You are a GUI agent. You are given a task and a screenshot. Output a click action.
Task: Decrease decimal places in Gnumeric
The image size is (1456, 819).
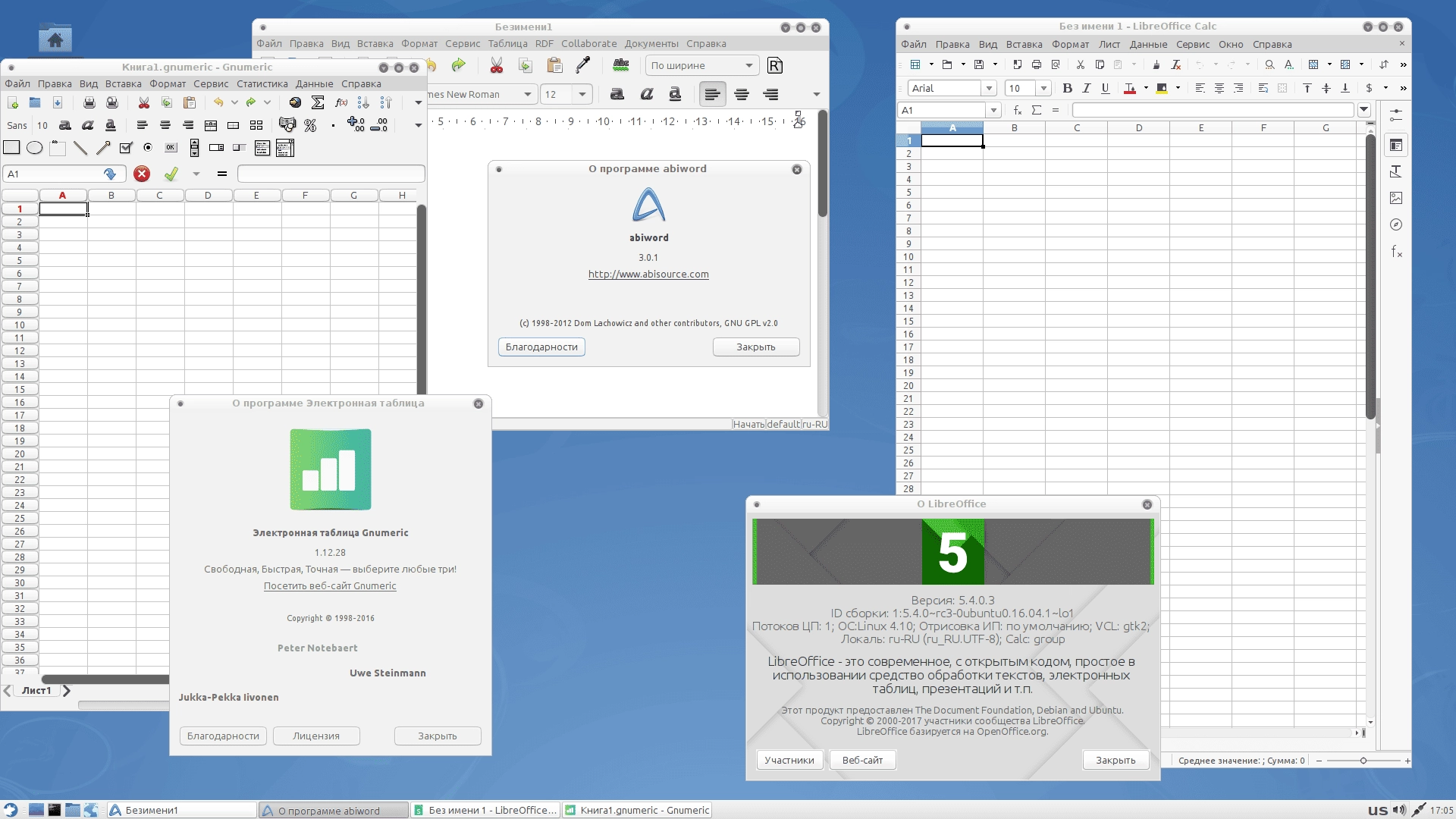379,125
